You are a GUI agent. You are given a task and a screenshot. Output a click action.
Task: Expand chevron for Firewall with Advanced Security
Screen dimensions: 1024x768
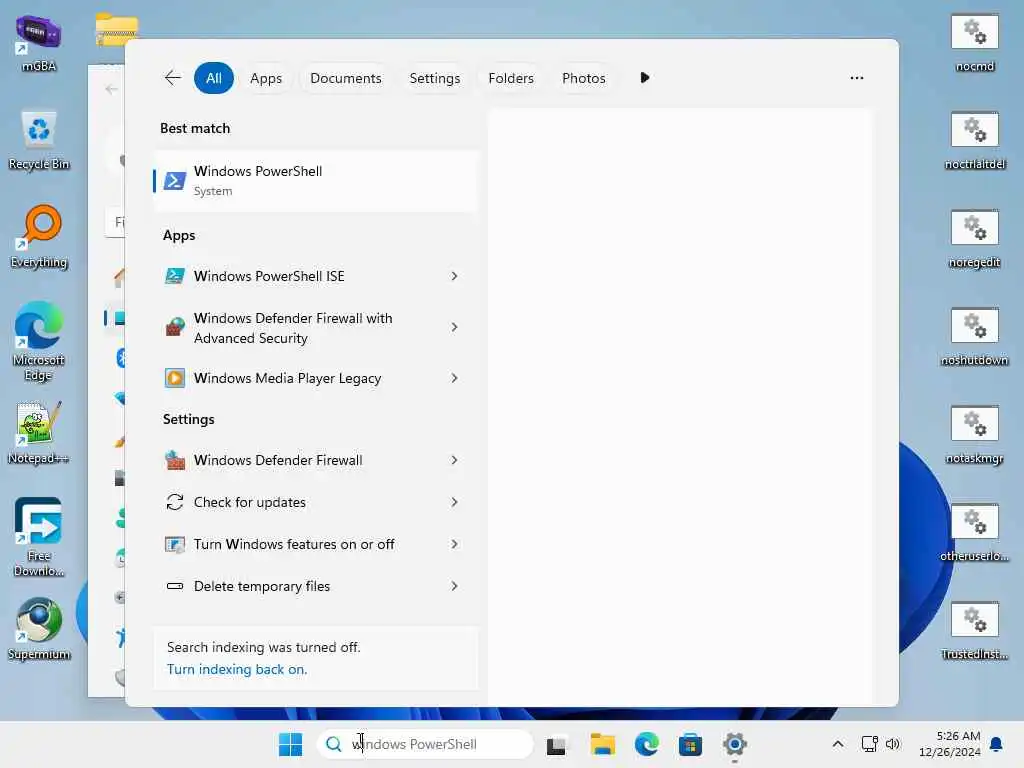[455, 327]
